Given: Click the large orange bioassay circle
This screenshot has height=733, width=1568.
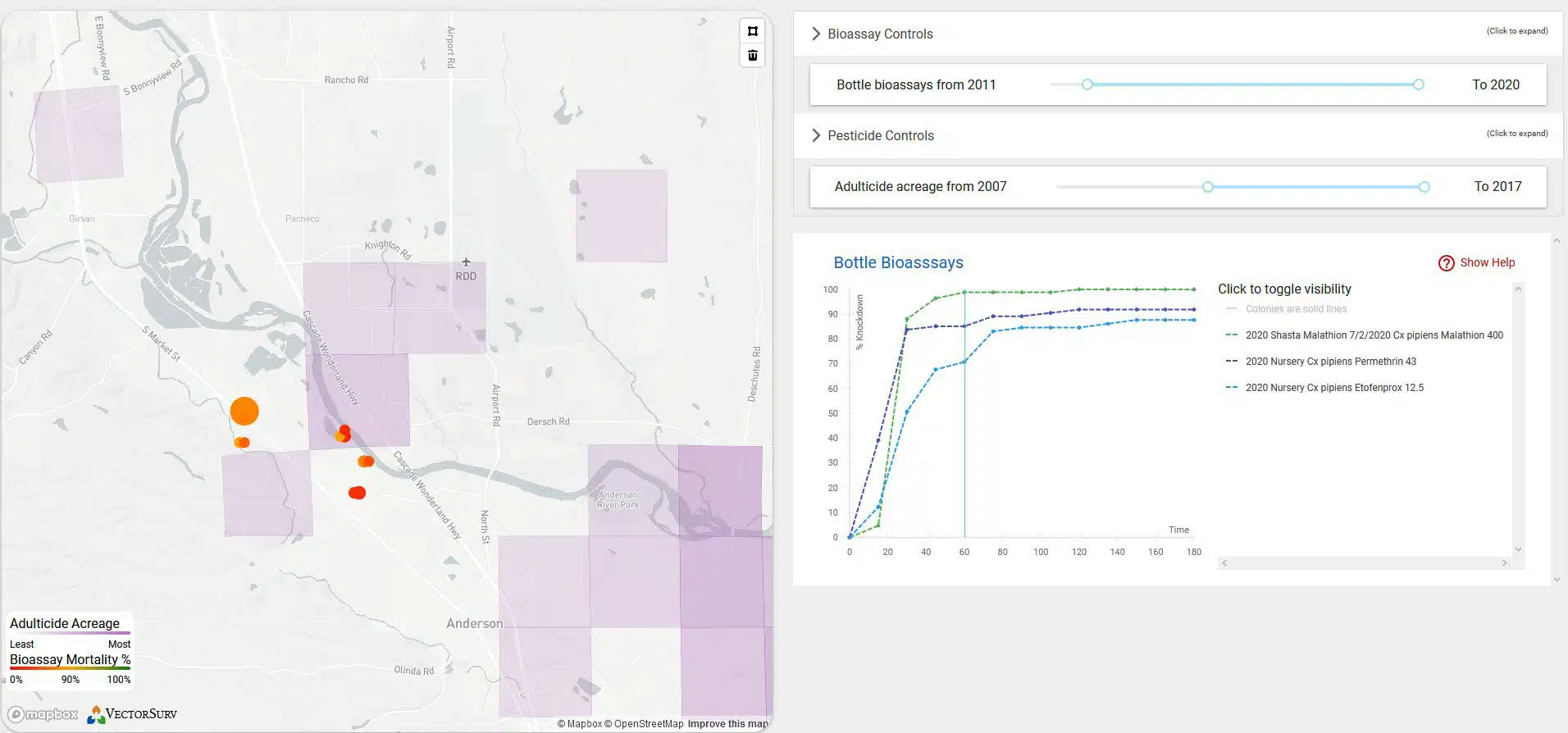Looking at the screenshot, I should point(244,411).
